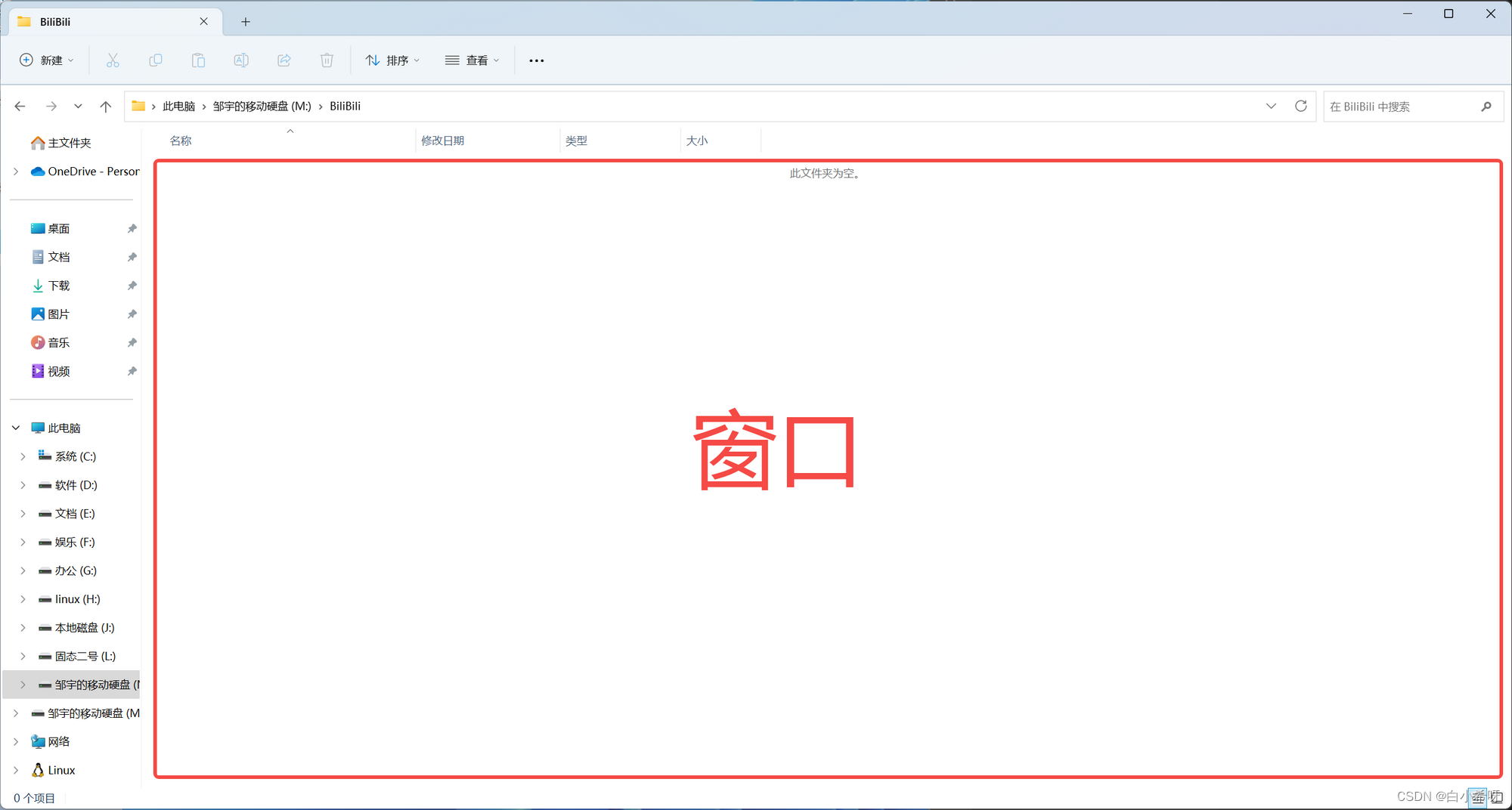Expand 娱乐 (F:) drive node
The width and height of the screenshot is (1512, 810).
pyautogui.click(x=23, y=542)
